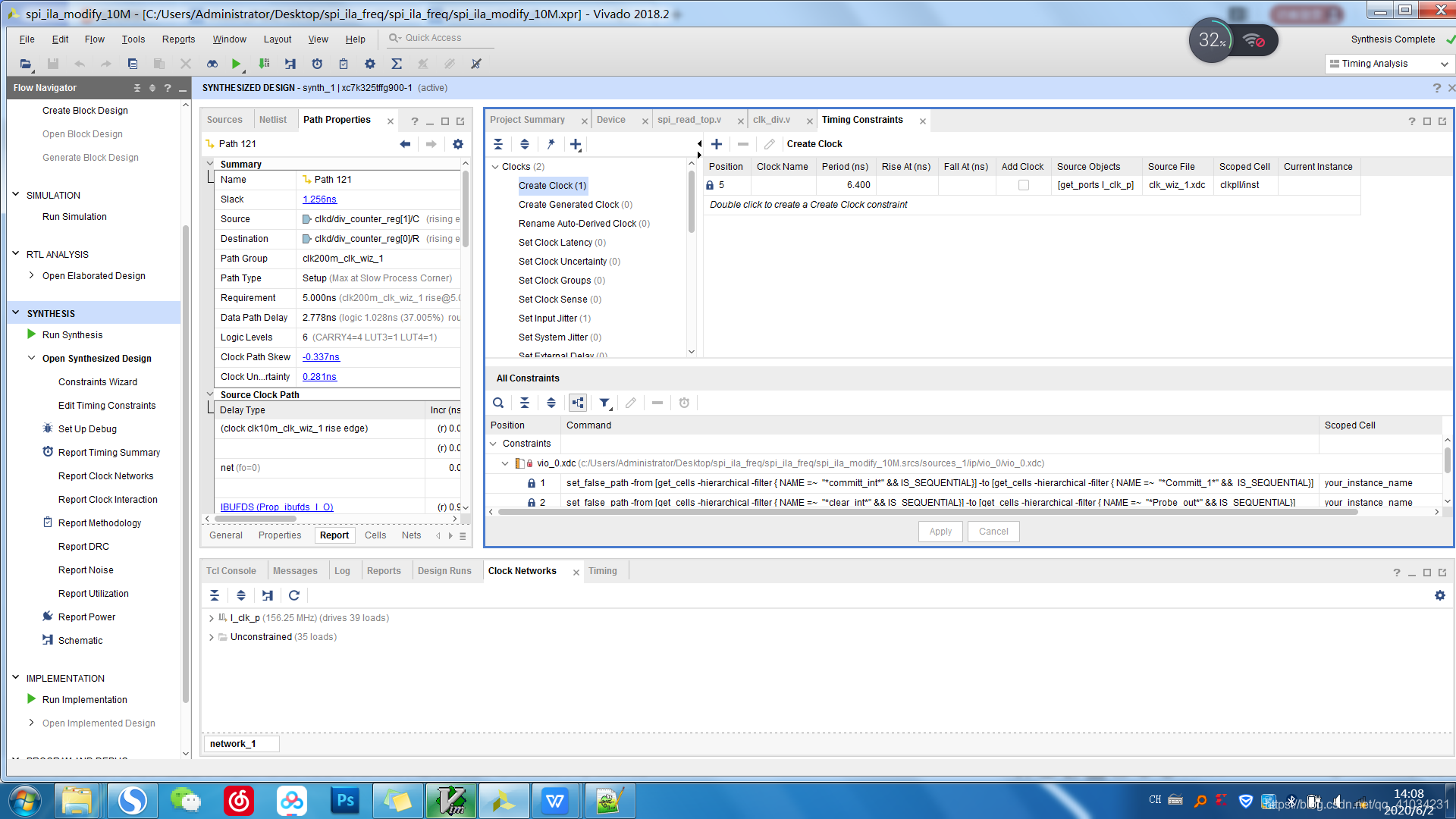Expand the I_clk_p clock network
The image size is (1456, 819).
coord(212,619)
